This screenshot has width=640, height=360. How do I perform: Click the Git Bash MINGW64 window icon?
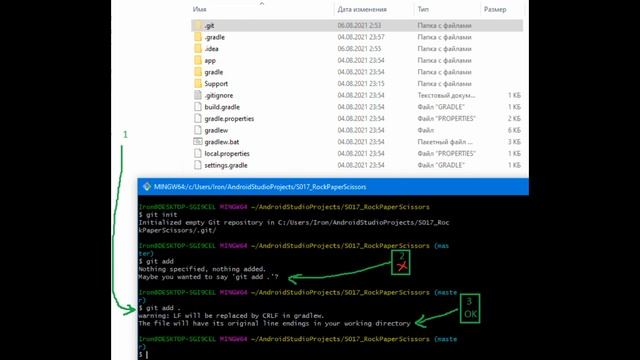tap(147, 187)
